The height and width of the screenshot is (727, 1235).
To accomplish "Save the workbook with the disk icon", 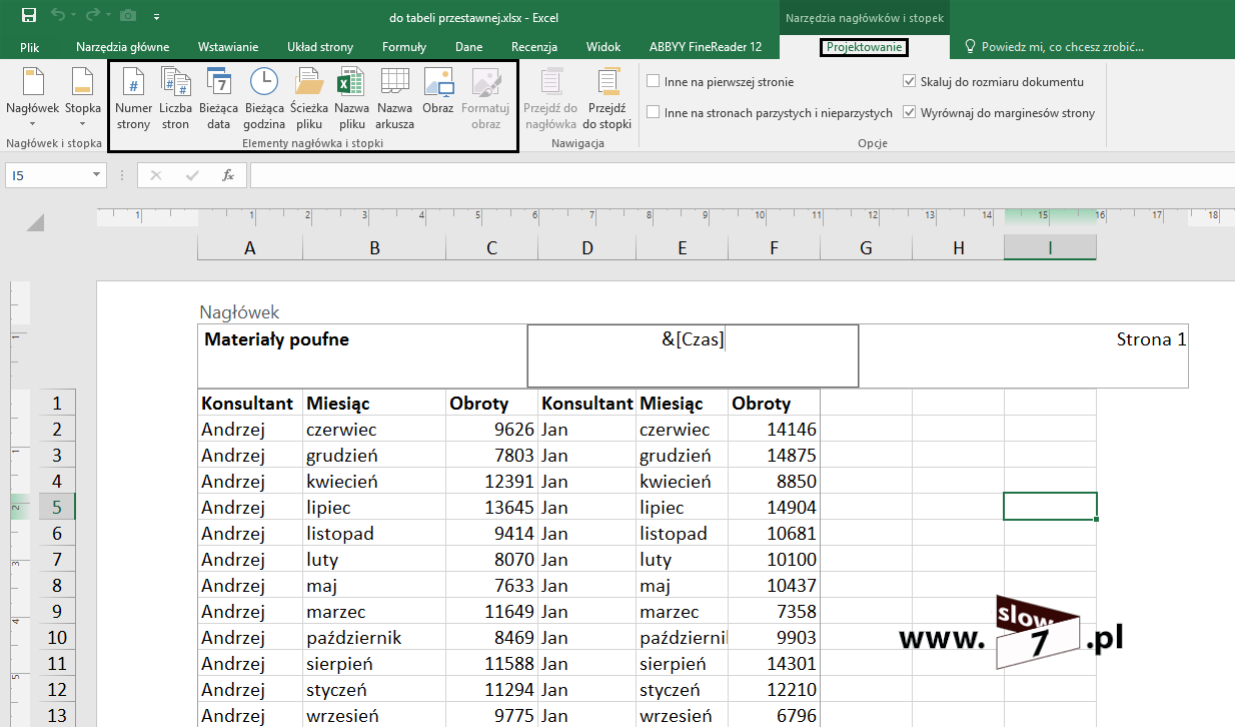I will click(x=28, y=16).
